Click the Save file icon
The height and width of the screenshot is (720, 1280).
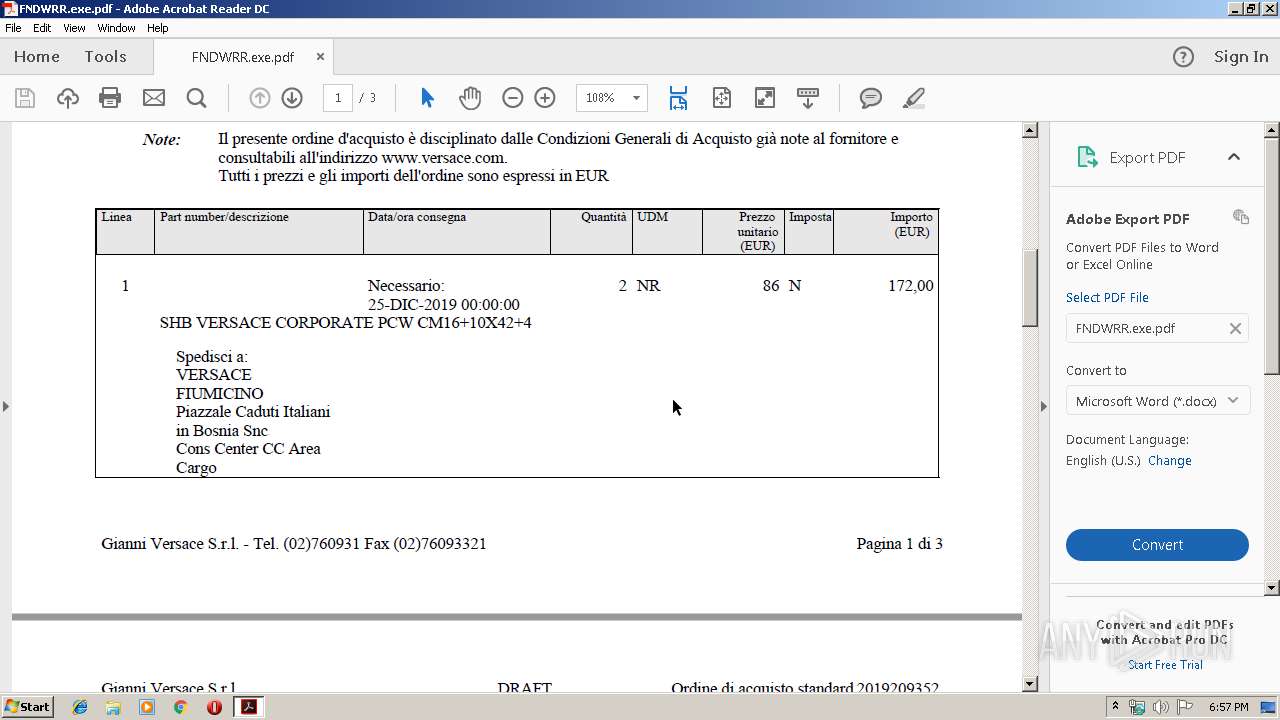click(25, 98)
